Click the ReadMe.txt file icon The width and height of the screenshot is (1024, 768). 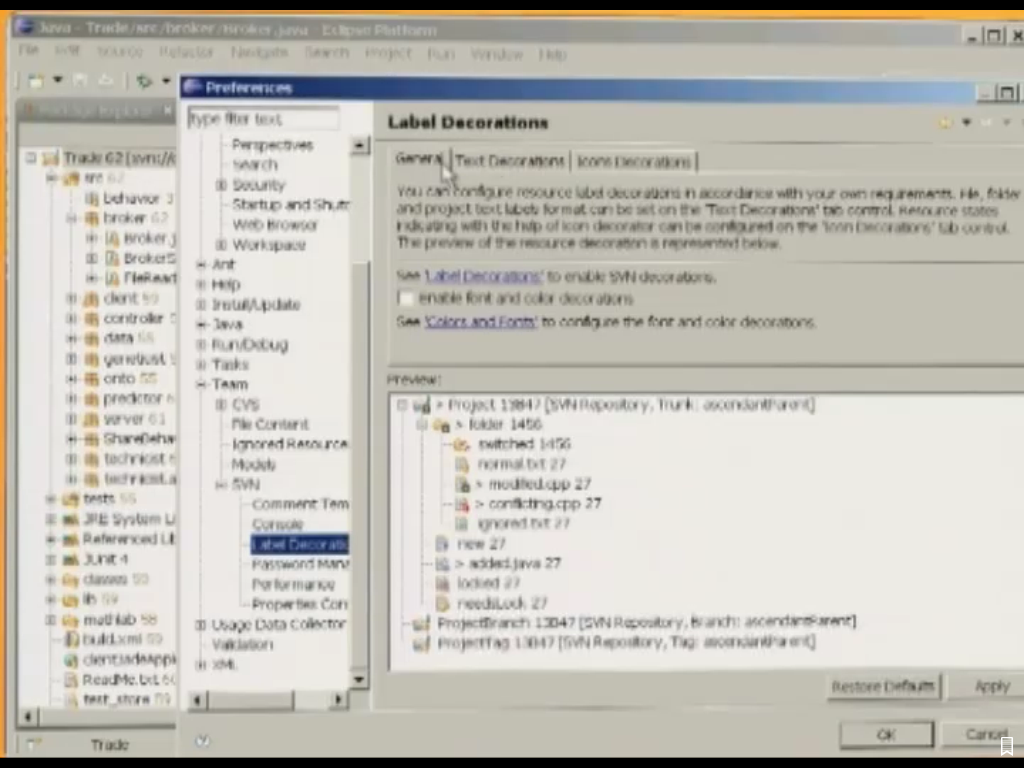(x=72, y=680)
